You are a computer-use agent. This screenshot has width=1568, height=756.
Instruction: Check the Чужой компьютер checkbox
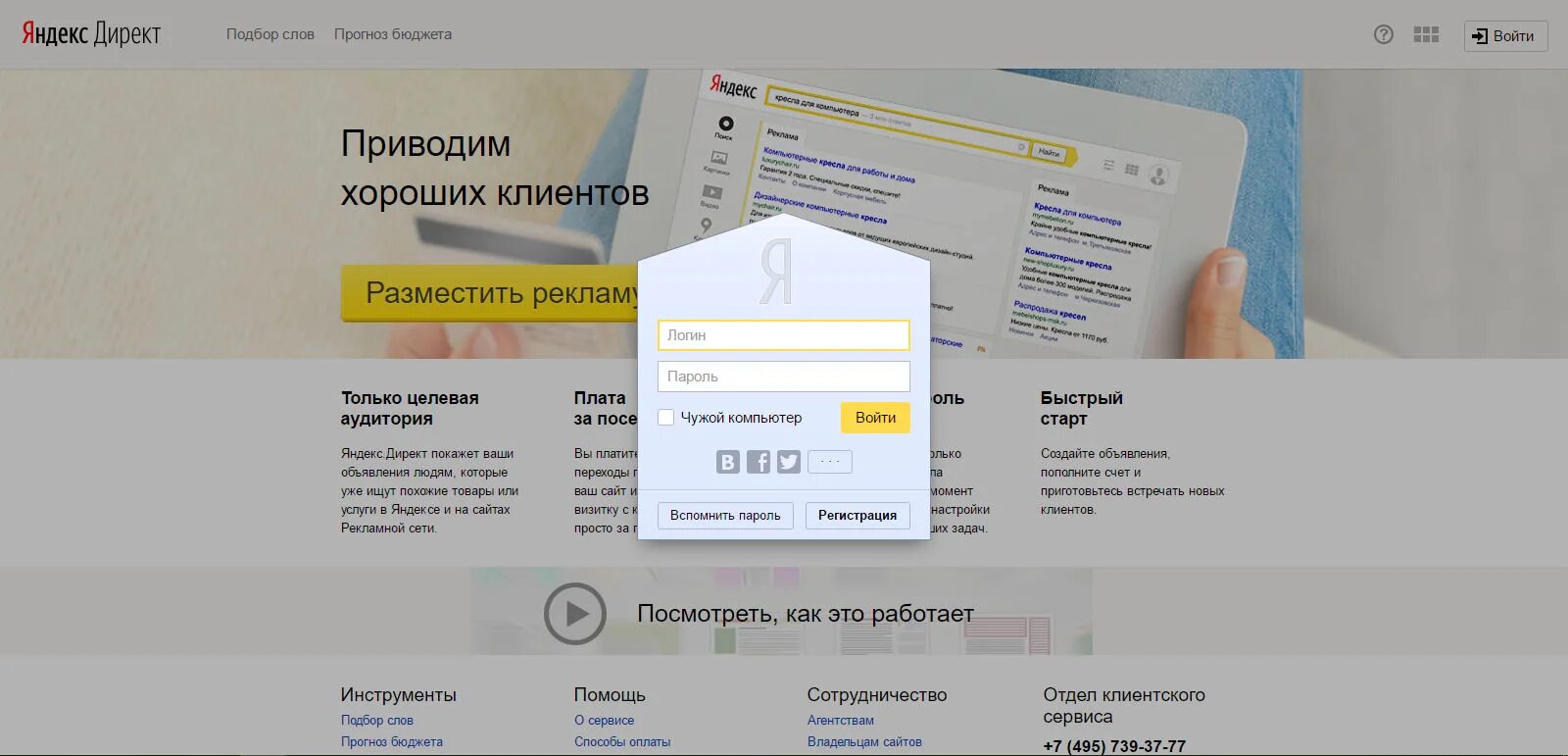[666, 418]
